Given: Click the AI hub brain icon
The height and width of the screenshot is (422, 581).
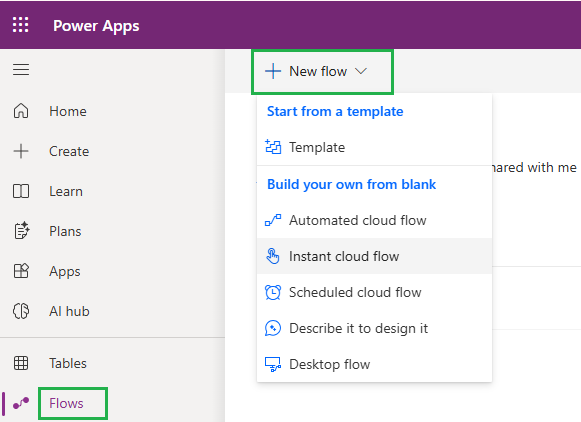Looking at the screenshot, I should [21, 311].
